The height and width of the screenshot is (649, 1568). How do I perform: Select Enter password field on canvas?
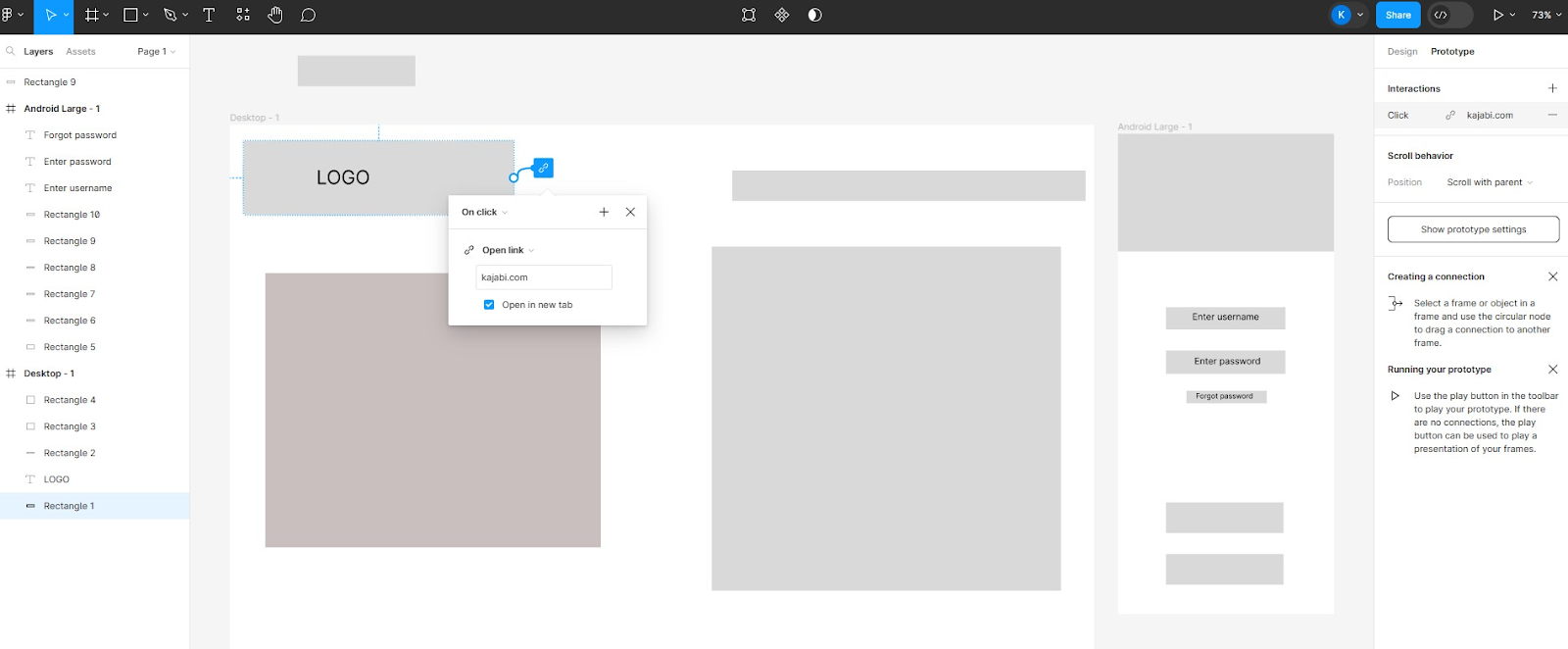pyautogui.click(x=1225, y=362)
